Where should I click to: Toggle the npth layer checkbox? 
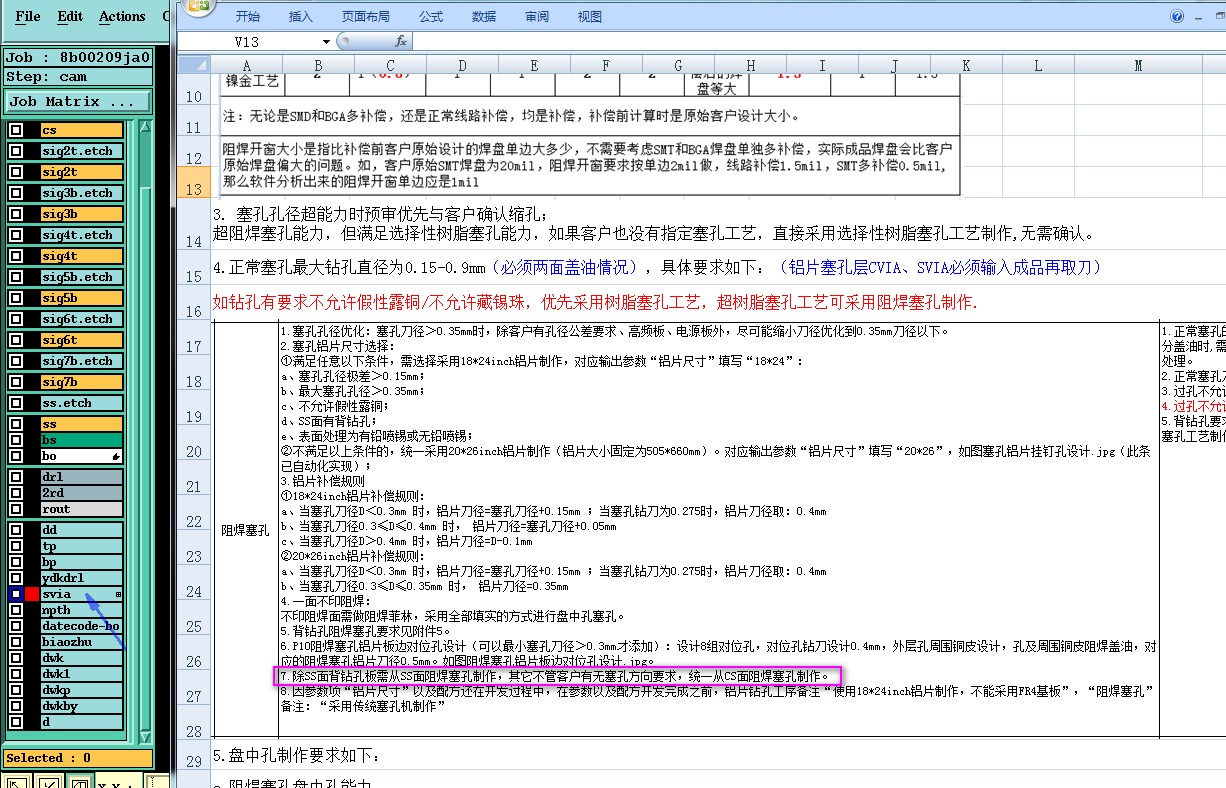(16, 610)
